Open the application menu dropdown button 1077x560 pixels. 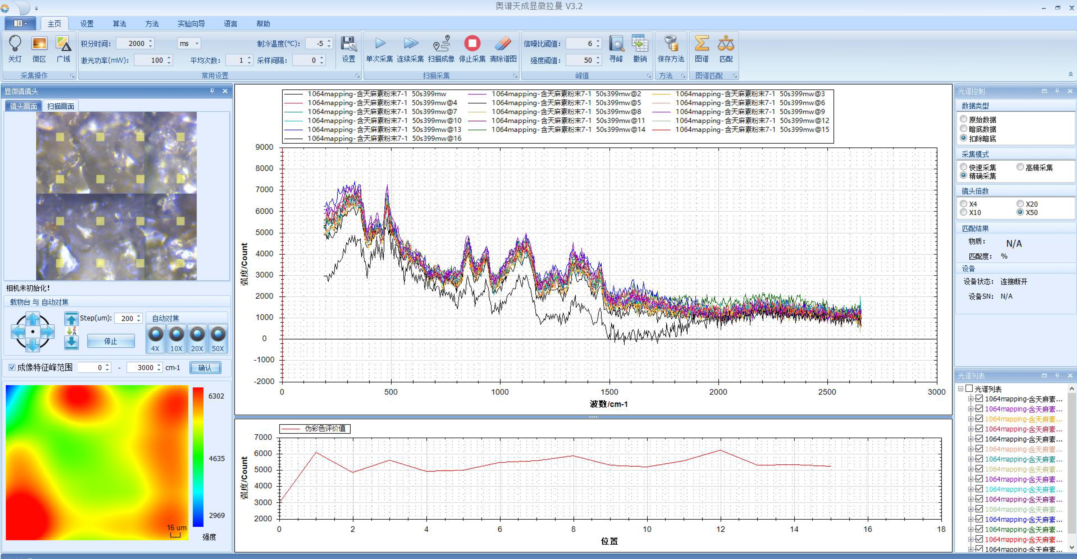pos(19,23)
